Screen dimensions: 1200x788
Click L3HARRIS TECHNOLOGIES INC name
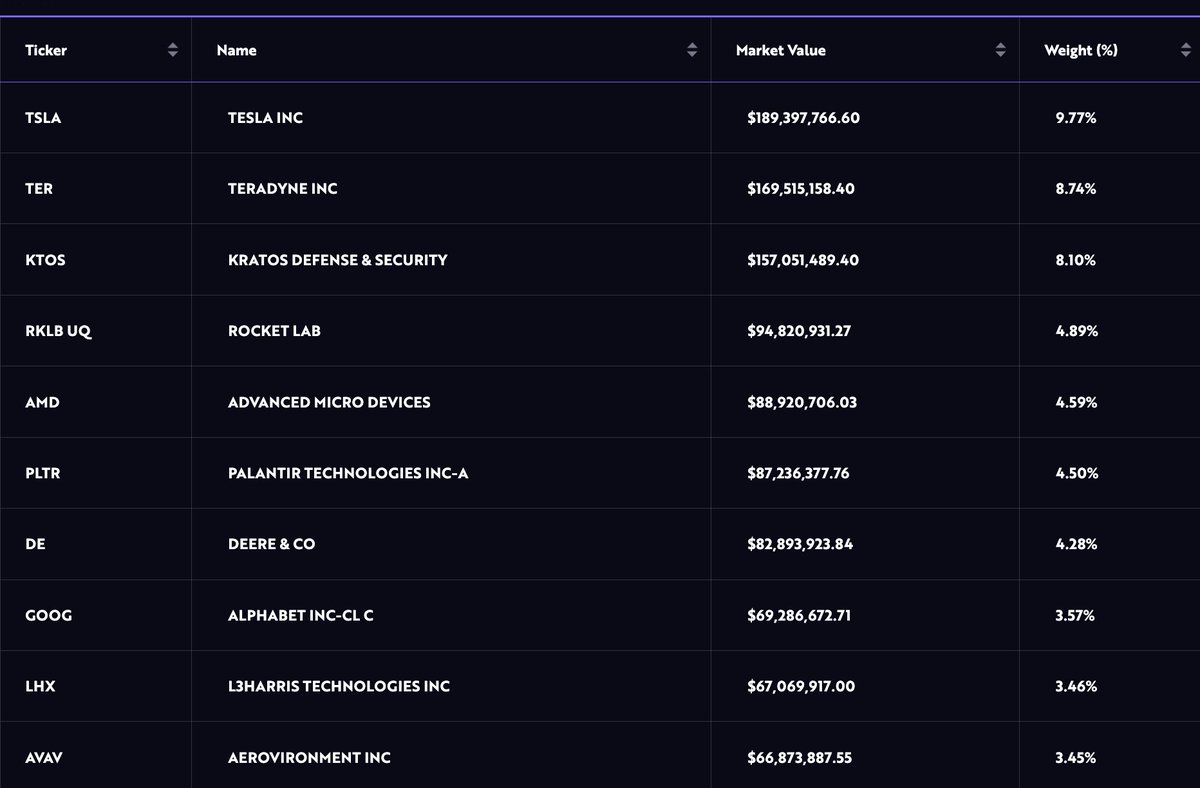(338, 686)
